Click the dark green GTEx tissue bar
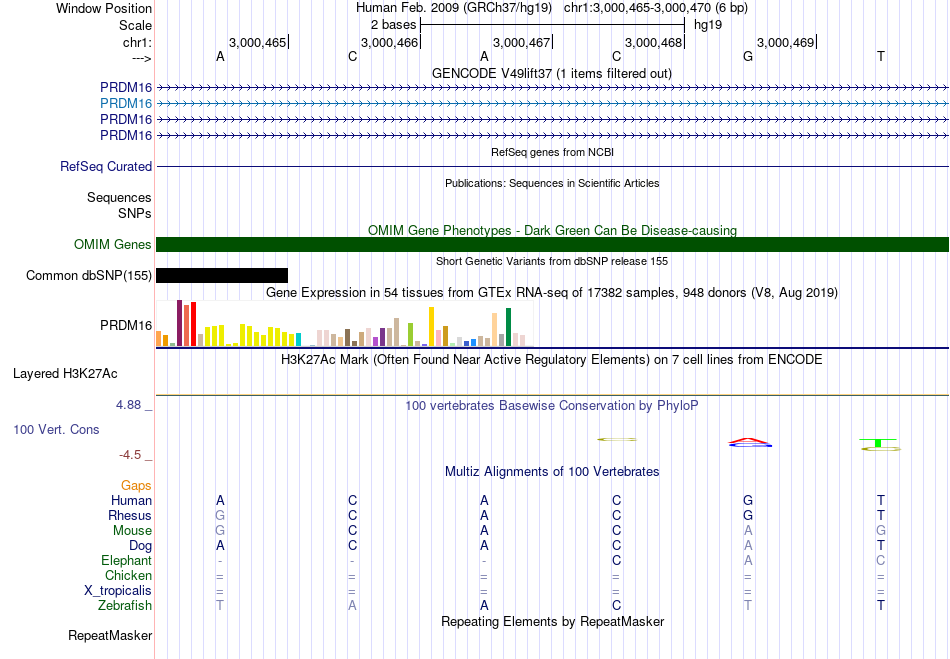The image size is (950, 659). pos(508,327)
